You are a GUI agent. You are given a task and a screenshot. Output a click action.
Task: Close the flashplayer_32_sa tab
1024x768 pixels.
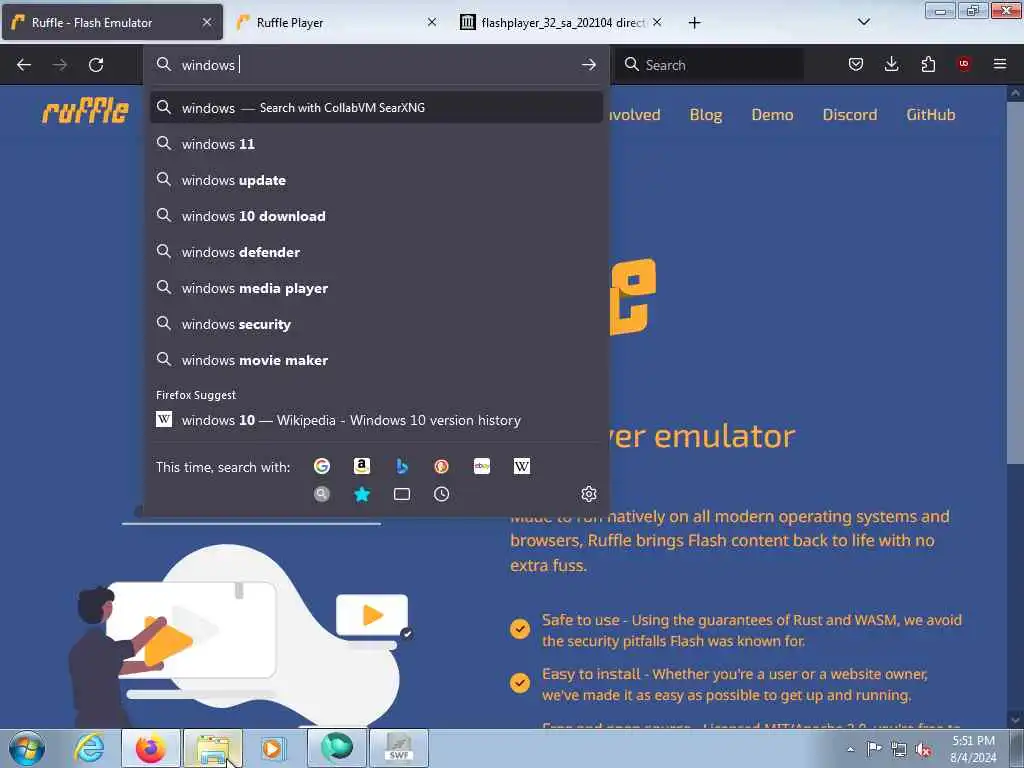click(657, 22)
